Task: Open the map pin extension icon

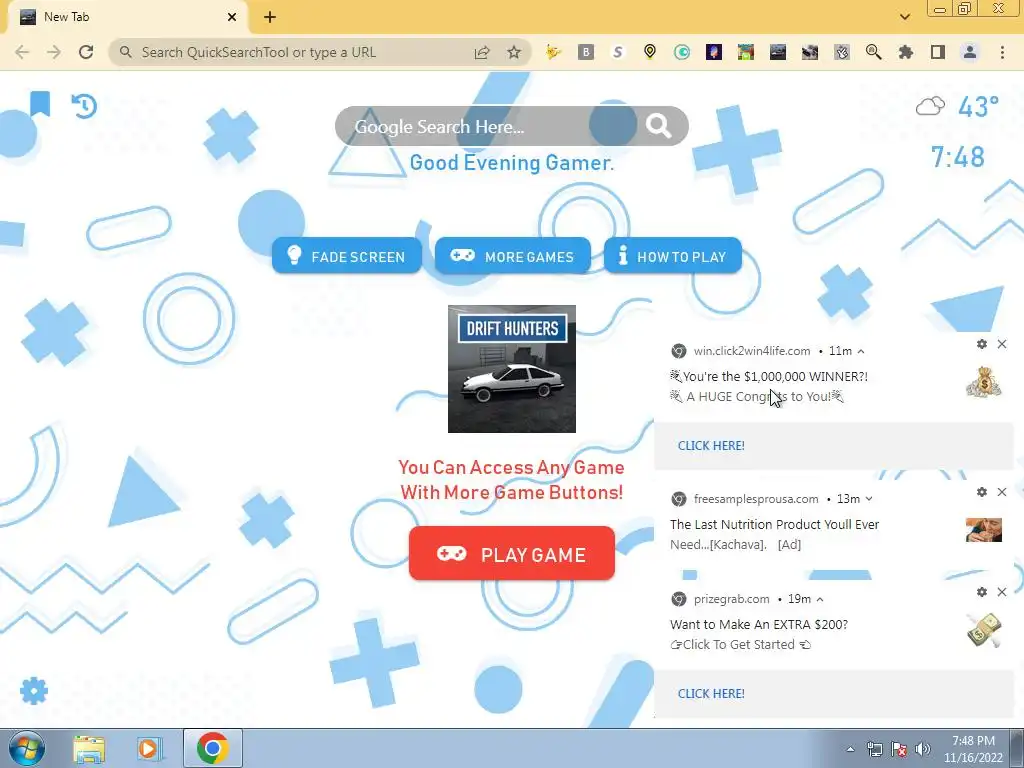Action: coord(650,52)
